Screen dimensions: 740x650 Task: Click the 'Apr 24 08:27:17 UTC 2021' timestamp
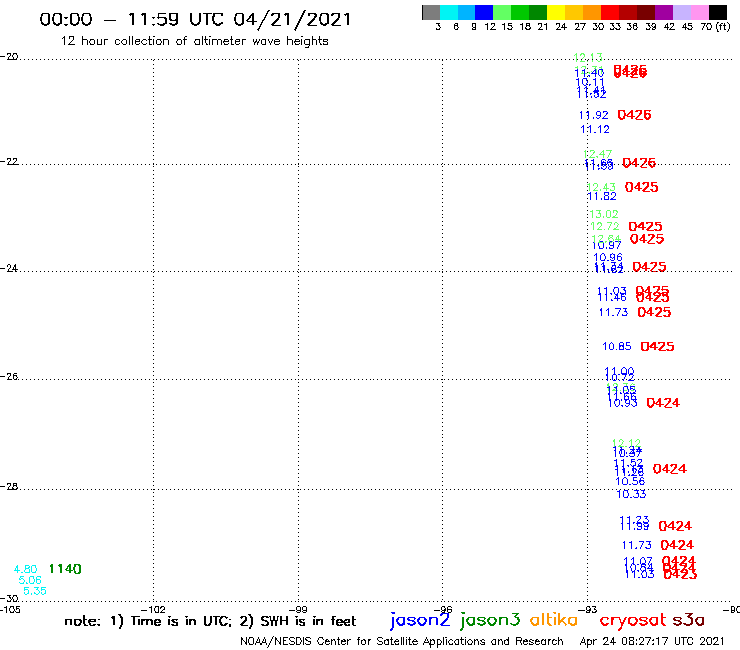tap(652, 641)
